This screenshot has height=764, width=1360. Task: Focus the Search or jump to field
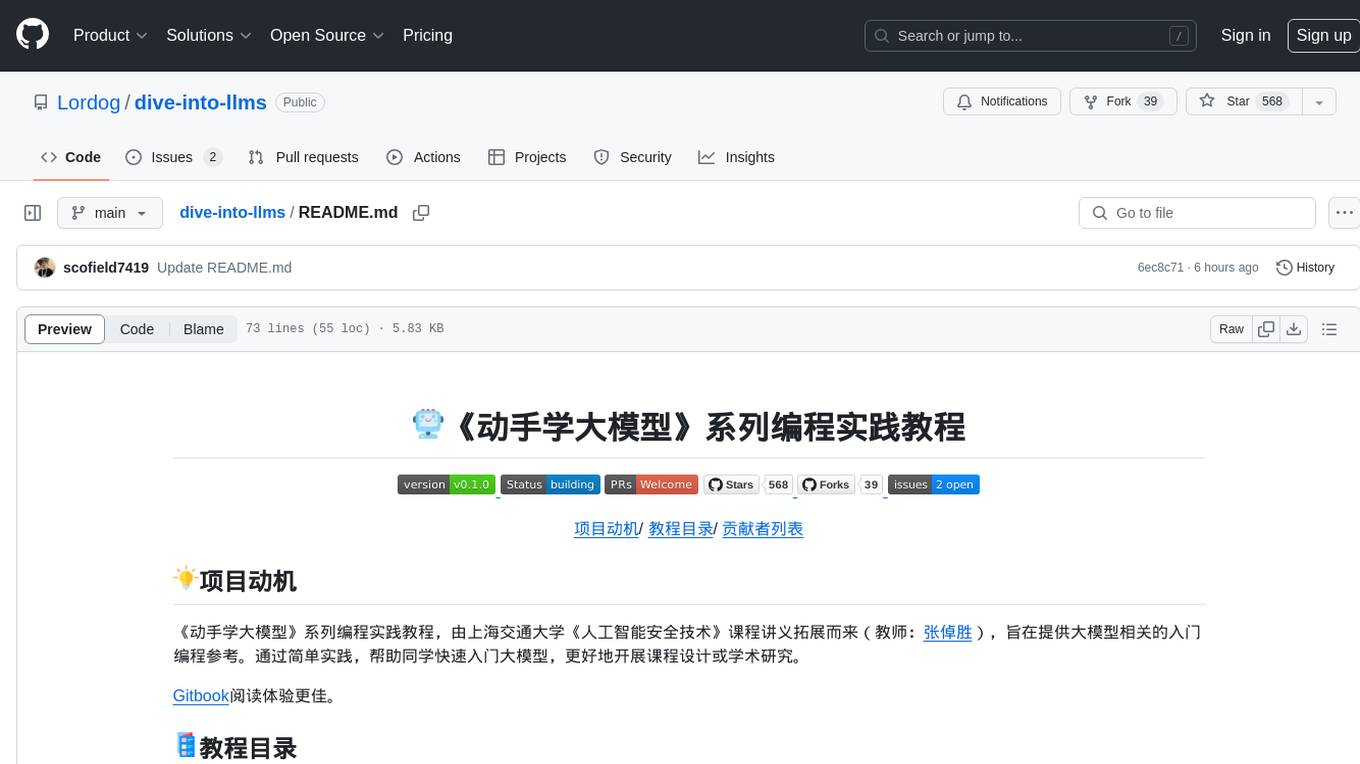point(1032,36)
